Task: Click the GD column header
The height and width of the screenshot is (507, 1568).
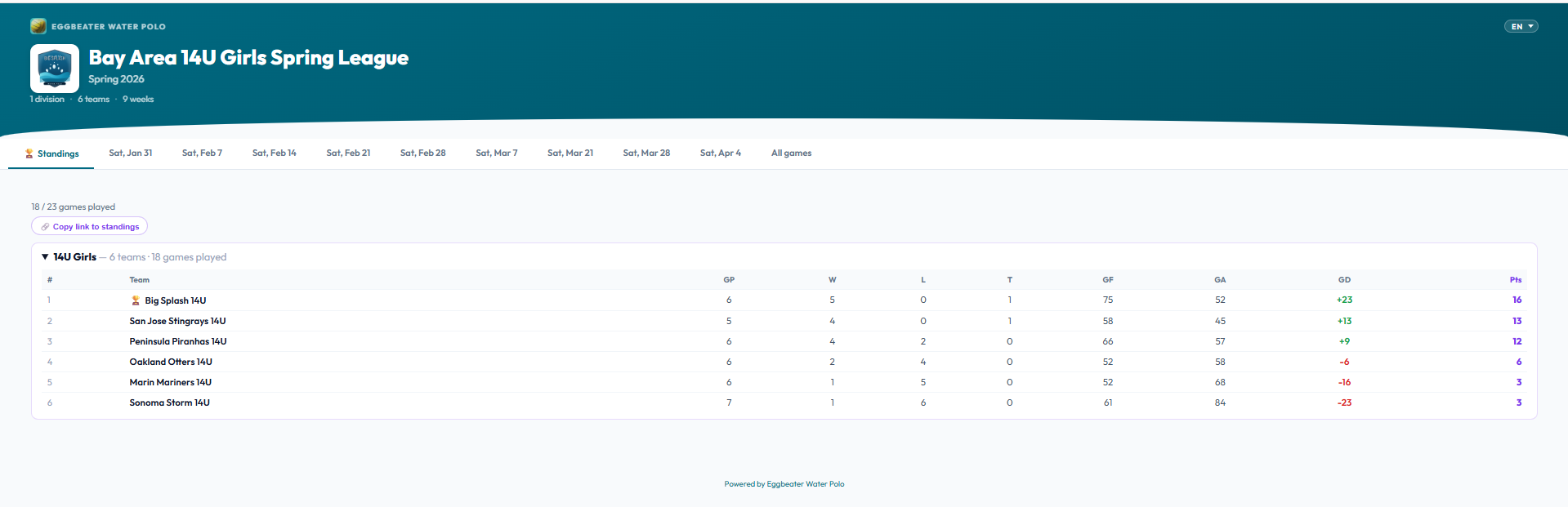Action: (1344, 279)
